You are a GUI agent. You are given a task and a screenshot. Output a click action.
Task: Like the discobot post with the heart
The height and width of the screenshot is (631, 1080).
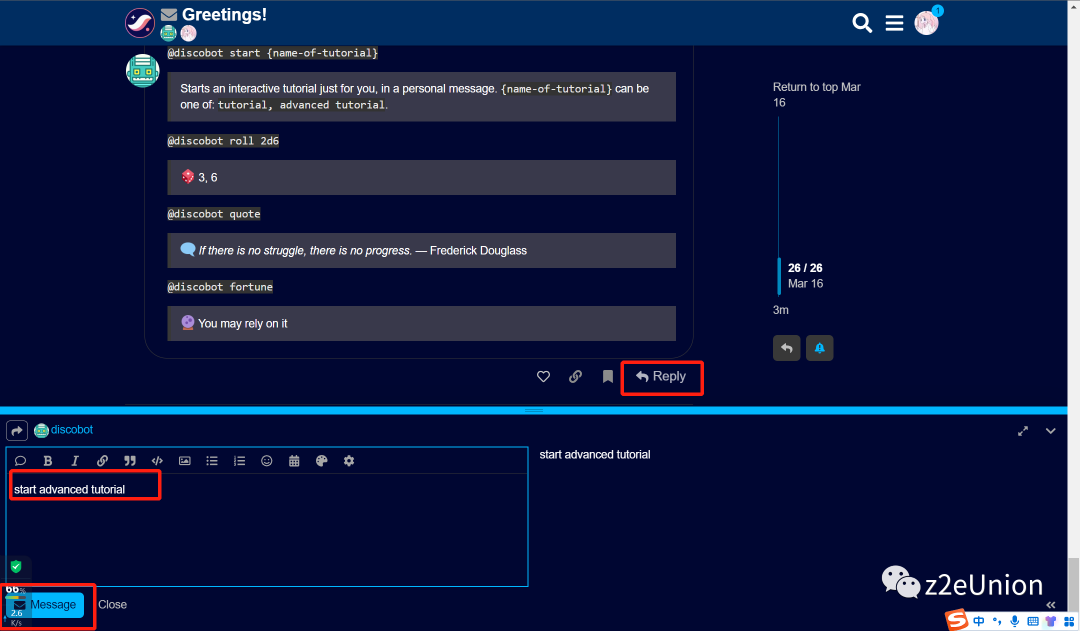click(543, 376)
